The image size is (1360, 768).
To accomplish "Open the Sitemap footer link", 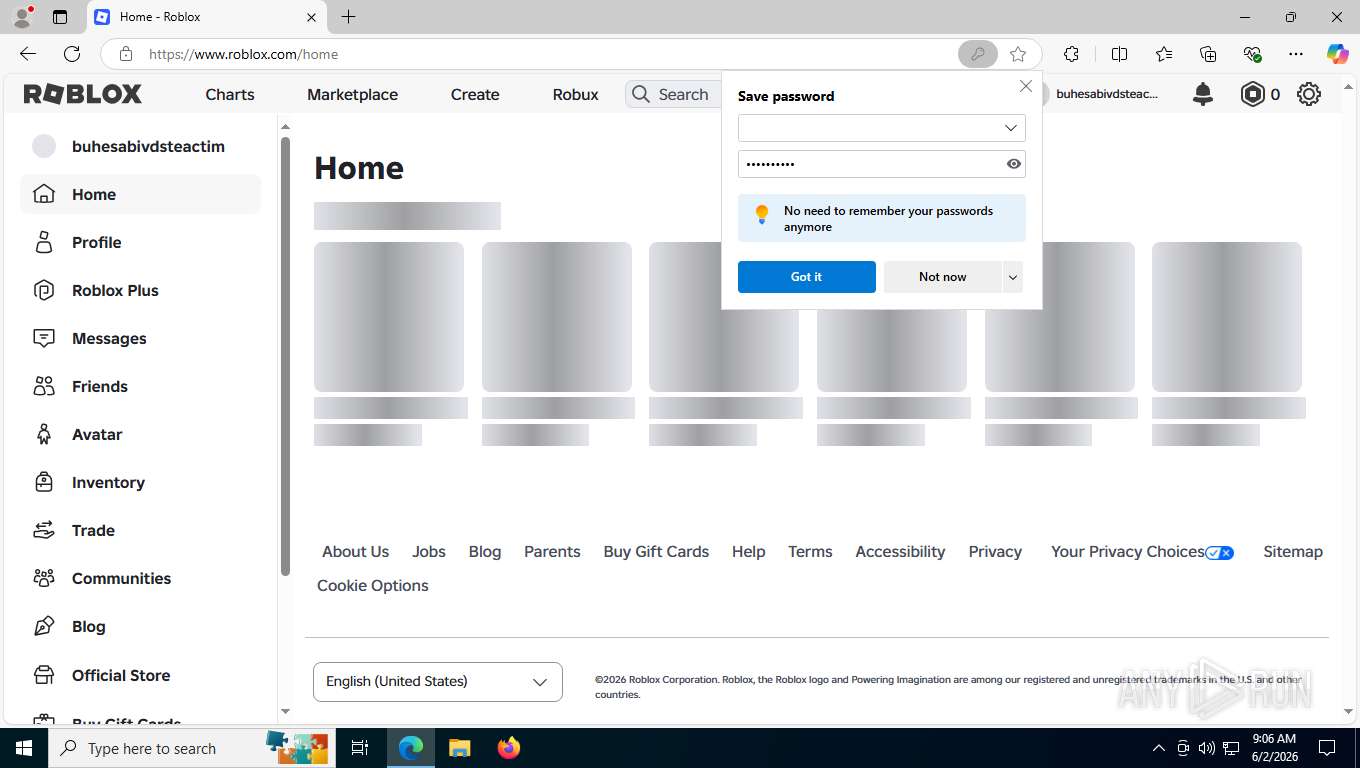I will (x=1292, y=551).
